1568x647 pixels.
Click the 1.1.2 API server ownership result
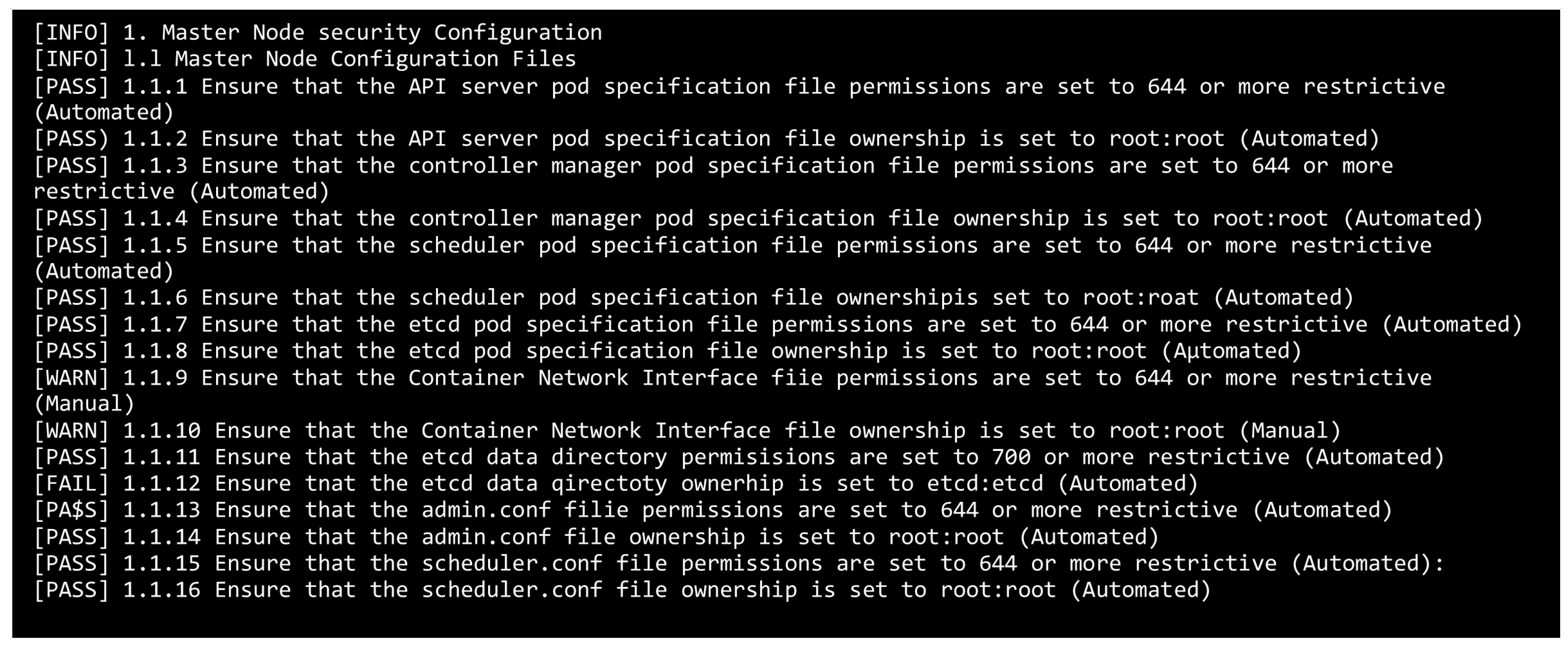coord(706,139)
